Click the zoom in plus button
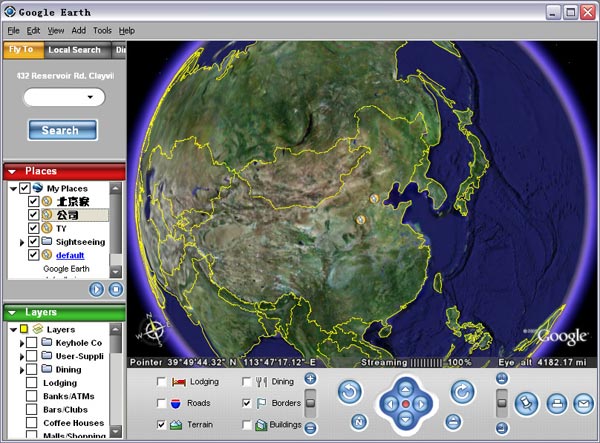Image resolution: width=600 pixels, height=443 pixels. pos(310,379)
